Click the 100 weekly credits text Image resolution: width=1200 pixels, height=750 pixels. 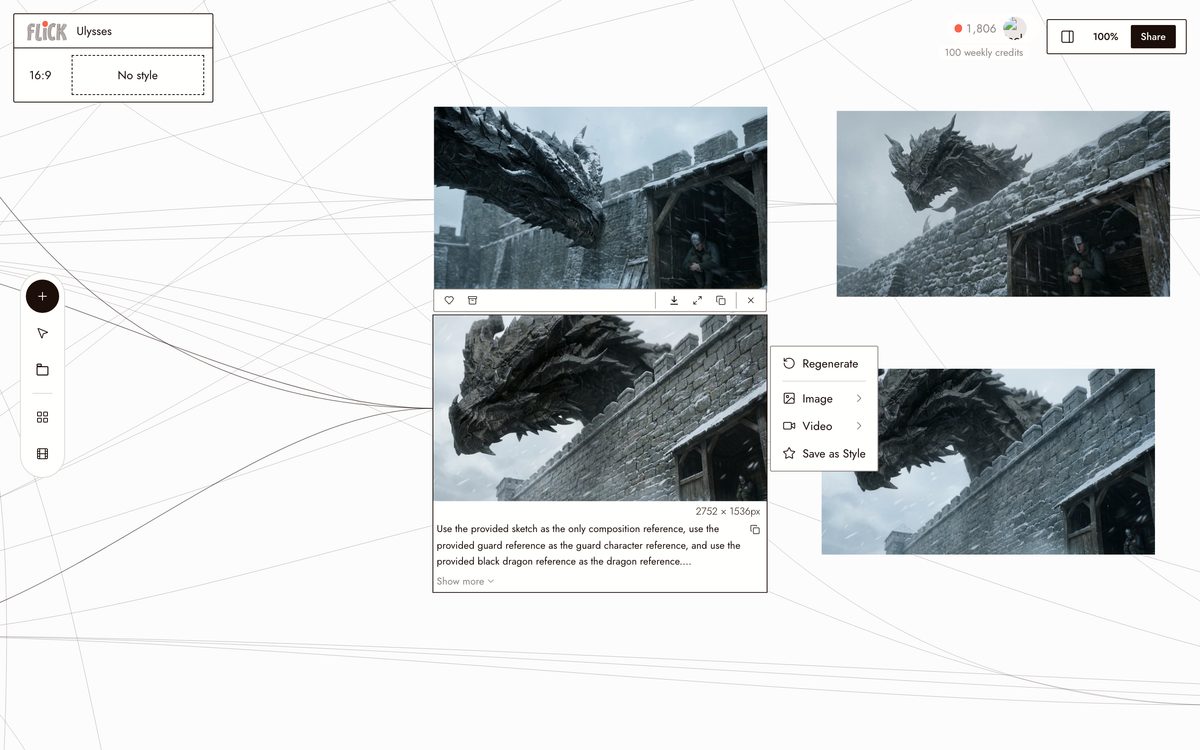point(984,53)
